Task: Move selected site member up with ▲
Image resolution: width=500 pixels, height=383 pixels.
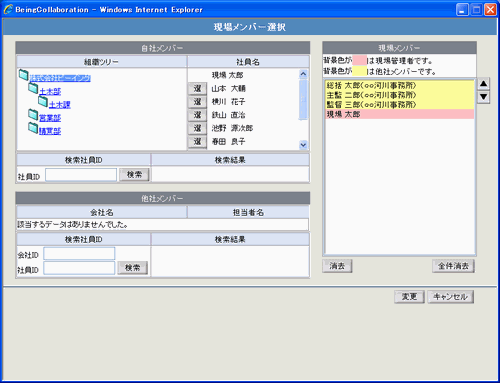Action: (x=483, y=84)
